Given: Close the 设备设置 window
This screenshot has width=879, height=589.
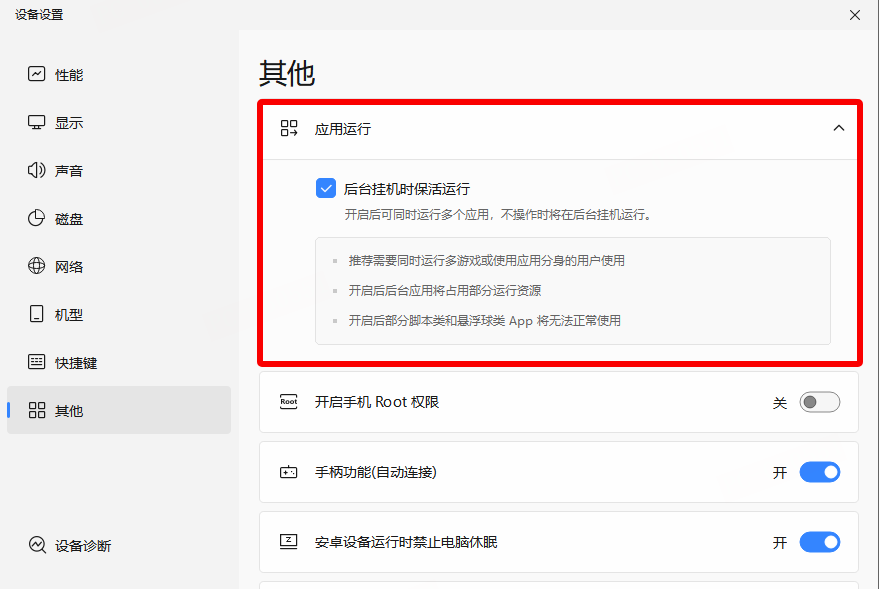Looking at the screenshot, I should (x=854, y=15).
